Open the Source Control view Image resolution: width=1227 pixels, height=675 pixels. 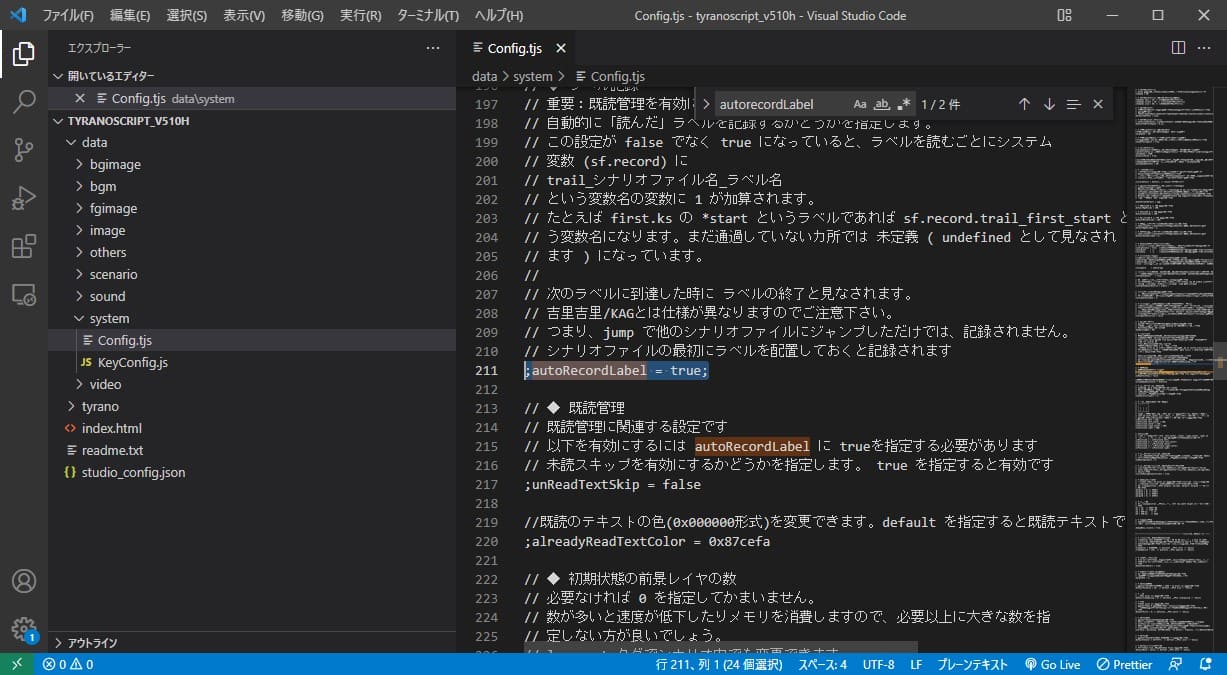pos(24,150)
